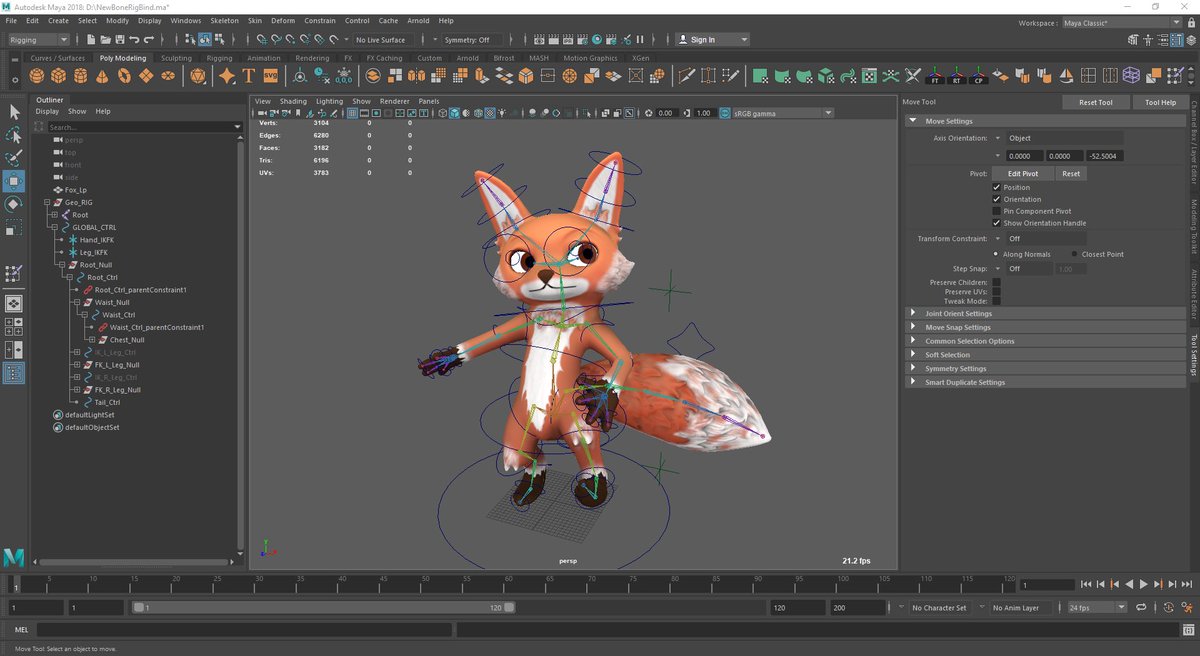Screen dimensions: 1200x656
Task: Open the Skeleton menu
Action: pos(224,20)
